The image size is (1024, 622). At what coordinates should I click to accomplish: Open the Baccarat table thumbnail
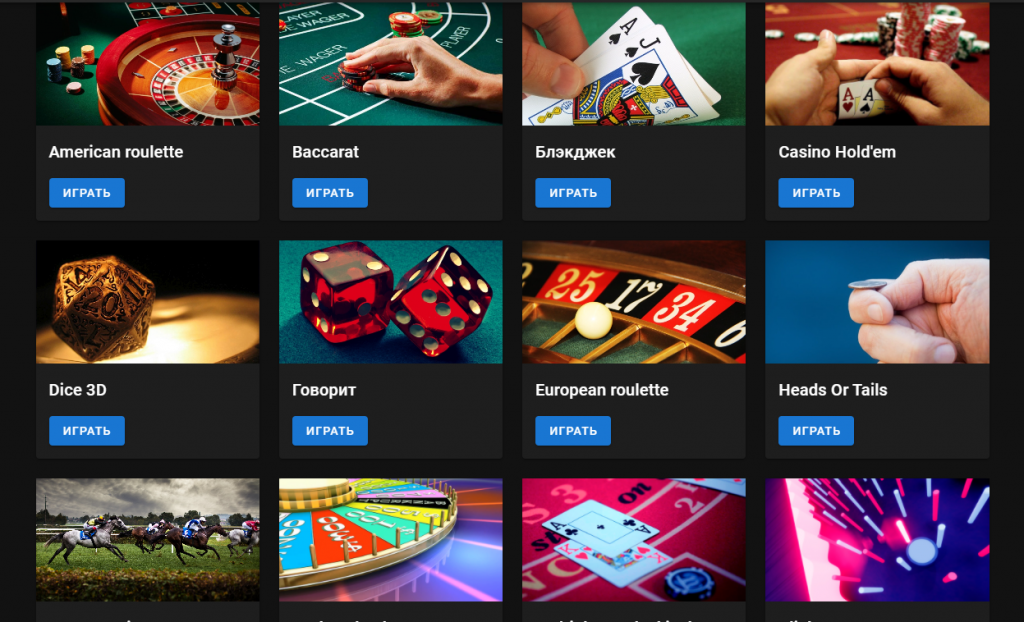pos(391,64)
